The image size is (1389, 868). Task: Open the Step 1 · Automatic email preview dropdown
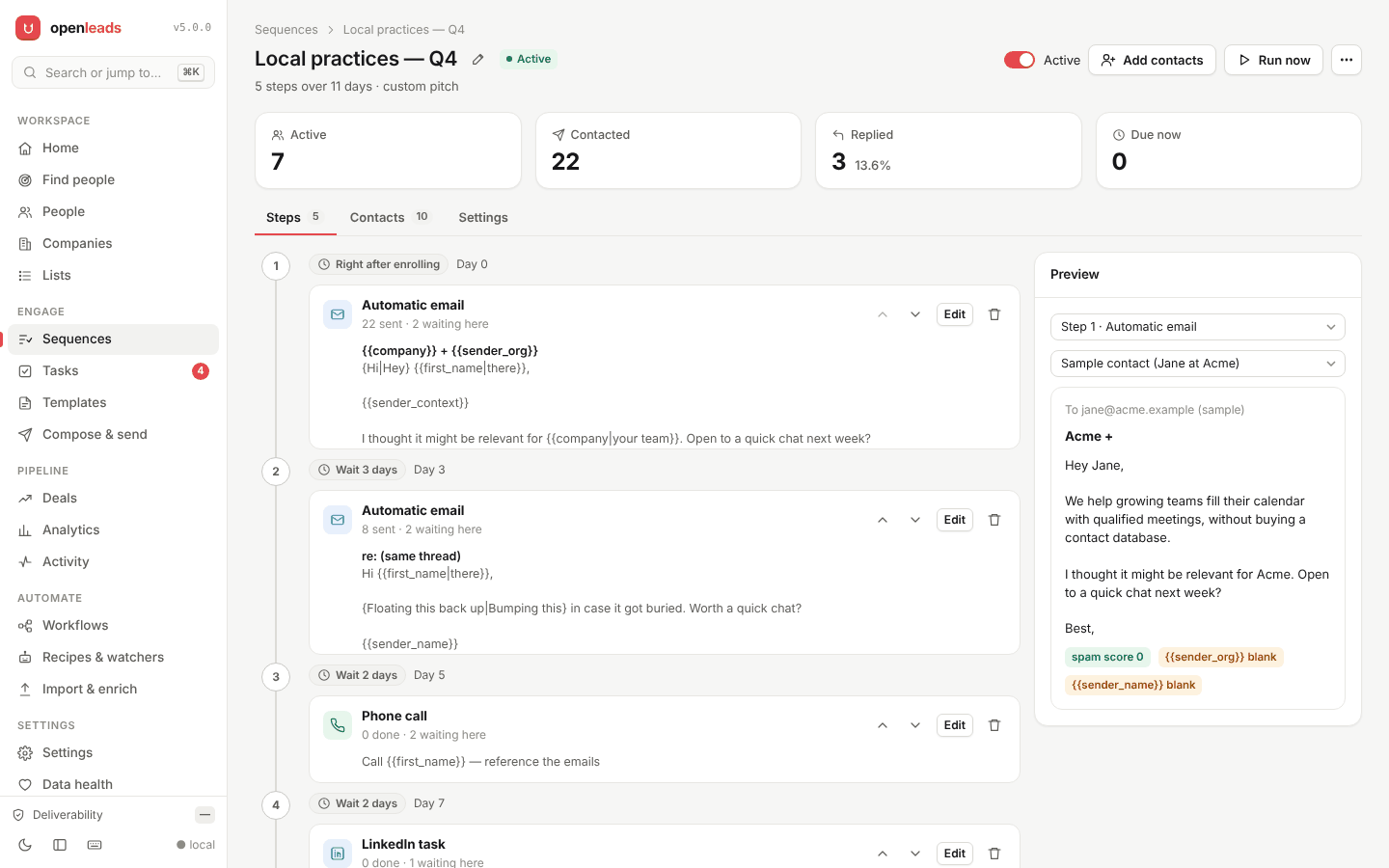click(x=1198, y=327)
